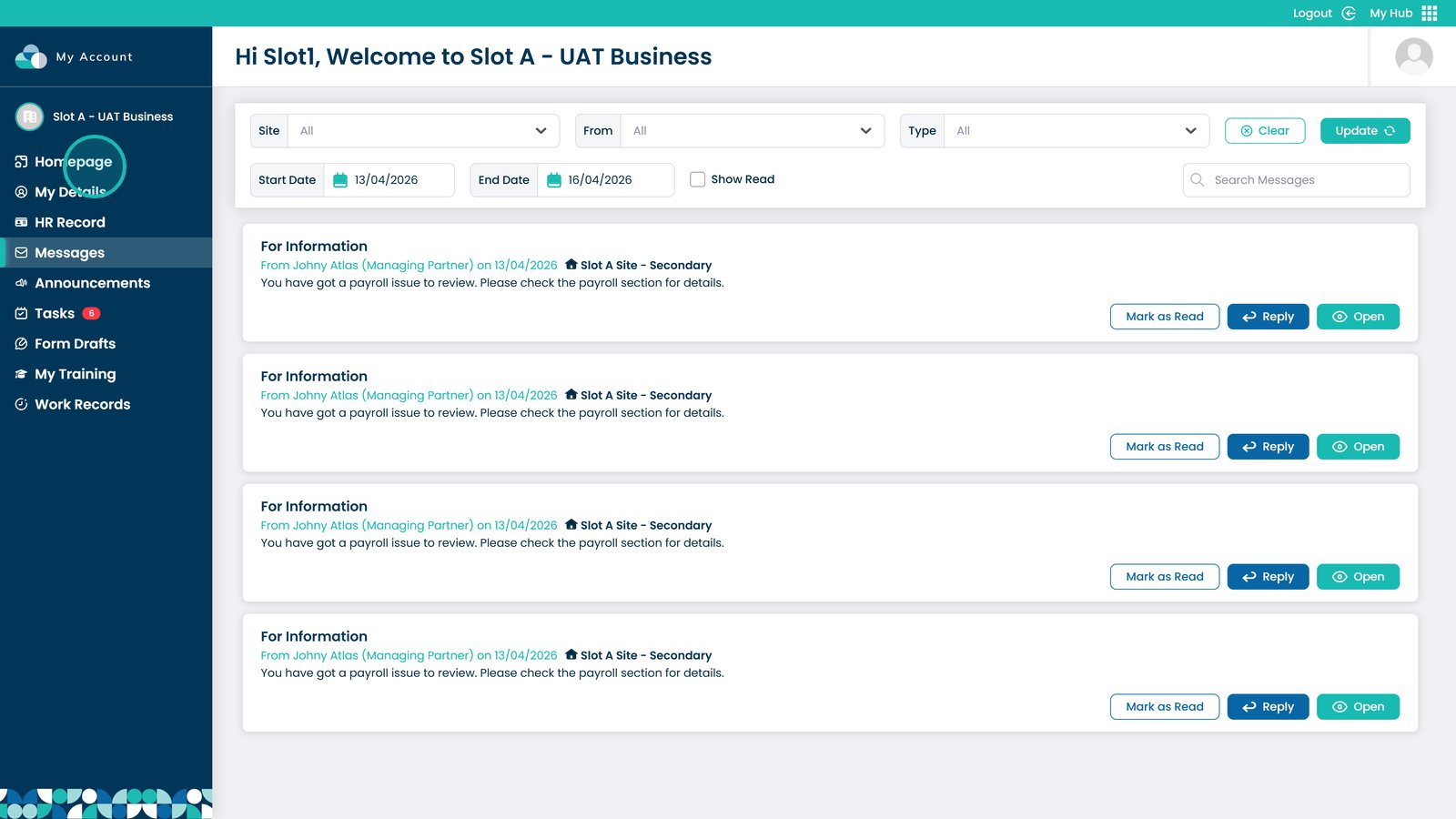Click the Update button
Image resolution: width=1456 pixels, height=819 pixels.
tap(1364, 131)
